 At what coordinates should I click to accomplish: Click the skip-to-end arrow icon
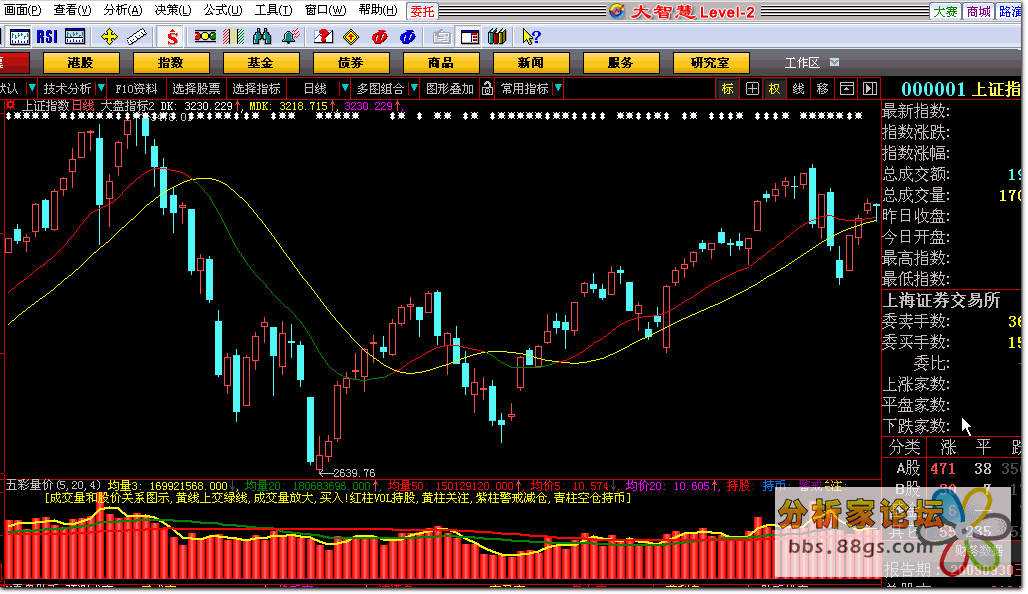point(870,89)
